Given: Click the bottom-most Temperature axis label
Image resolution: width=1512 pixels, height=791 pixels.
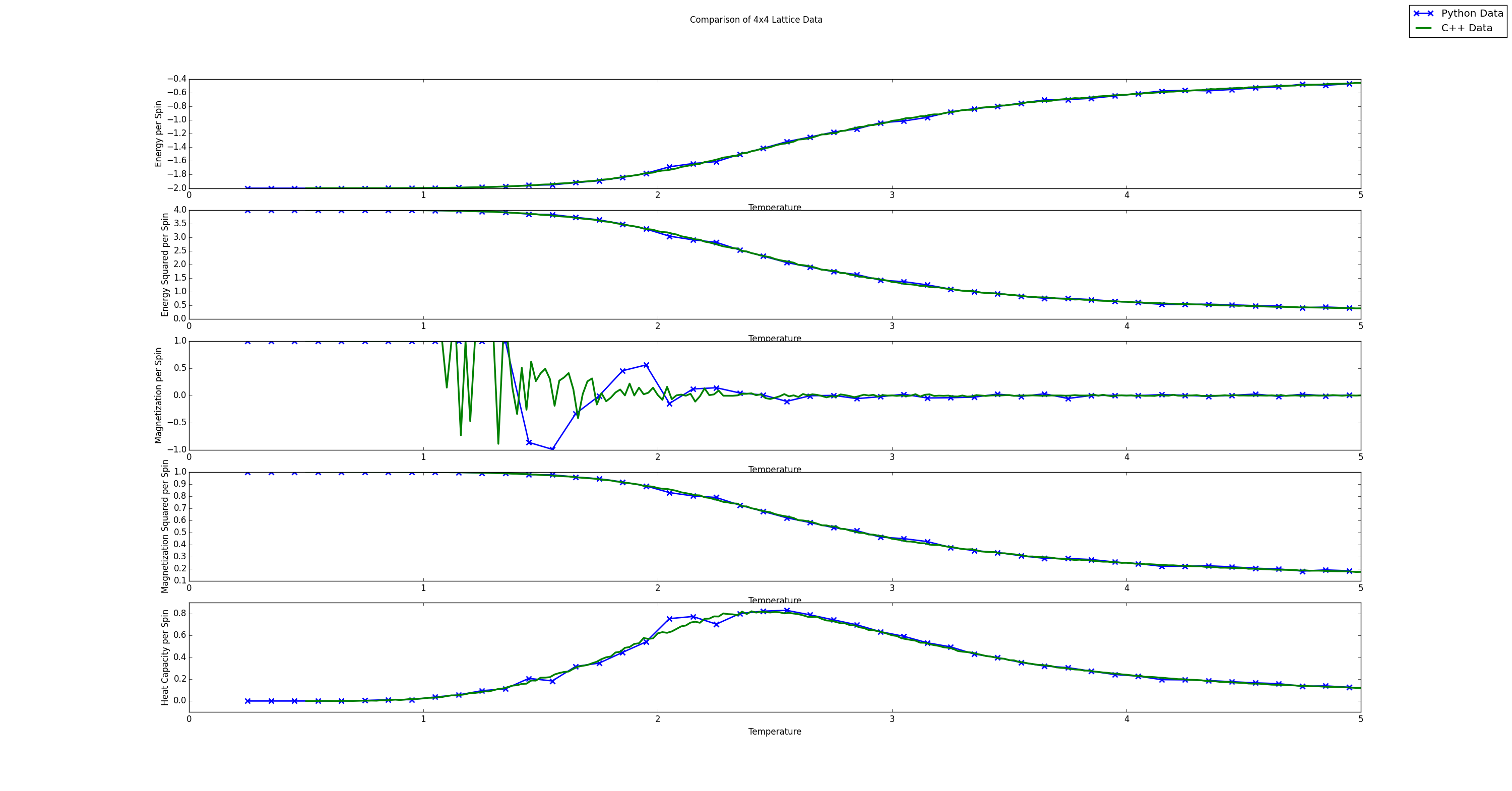Looking at the screenshot, I should point(774,731).
